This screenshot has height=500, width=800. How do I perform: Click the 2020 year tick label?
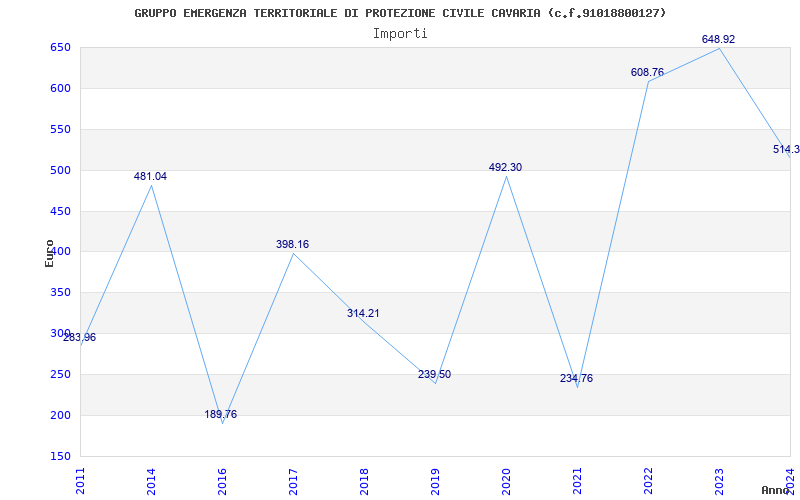click(x=506, y=481)
